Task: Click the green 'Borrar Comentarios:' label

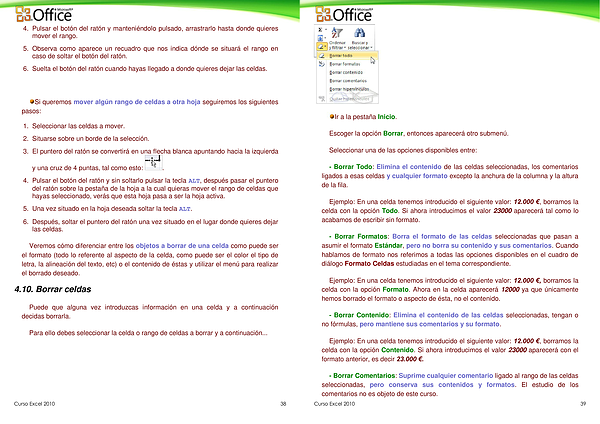Action: click(x=365, y=376)
